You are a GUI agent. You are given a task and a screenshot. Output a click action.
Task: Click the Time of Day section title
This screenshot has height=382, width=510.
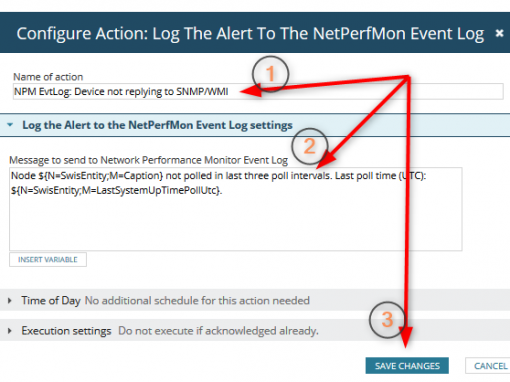tap(51, 301)
